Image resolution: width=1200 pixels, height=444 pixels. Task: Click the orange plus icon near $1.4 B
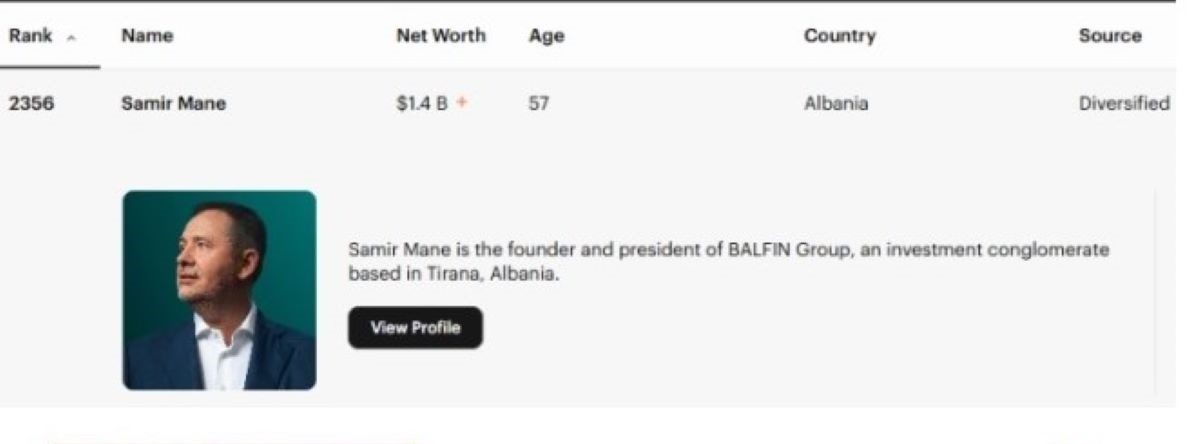point(461,103)
